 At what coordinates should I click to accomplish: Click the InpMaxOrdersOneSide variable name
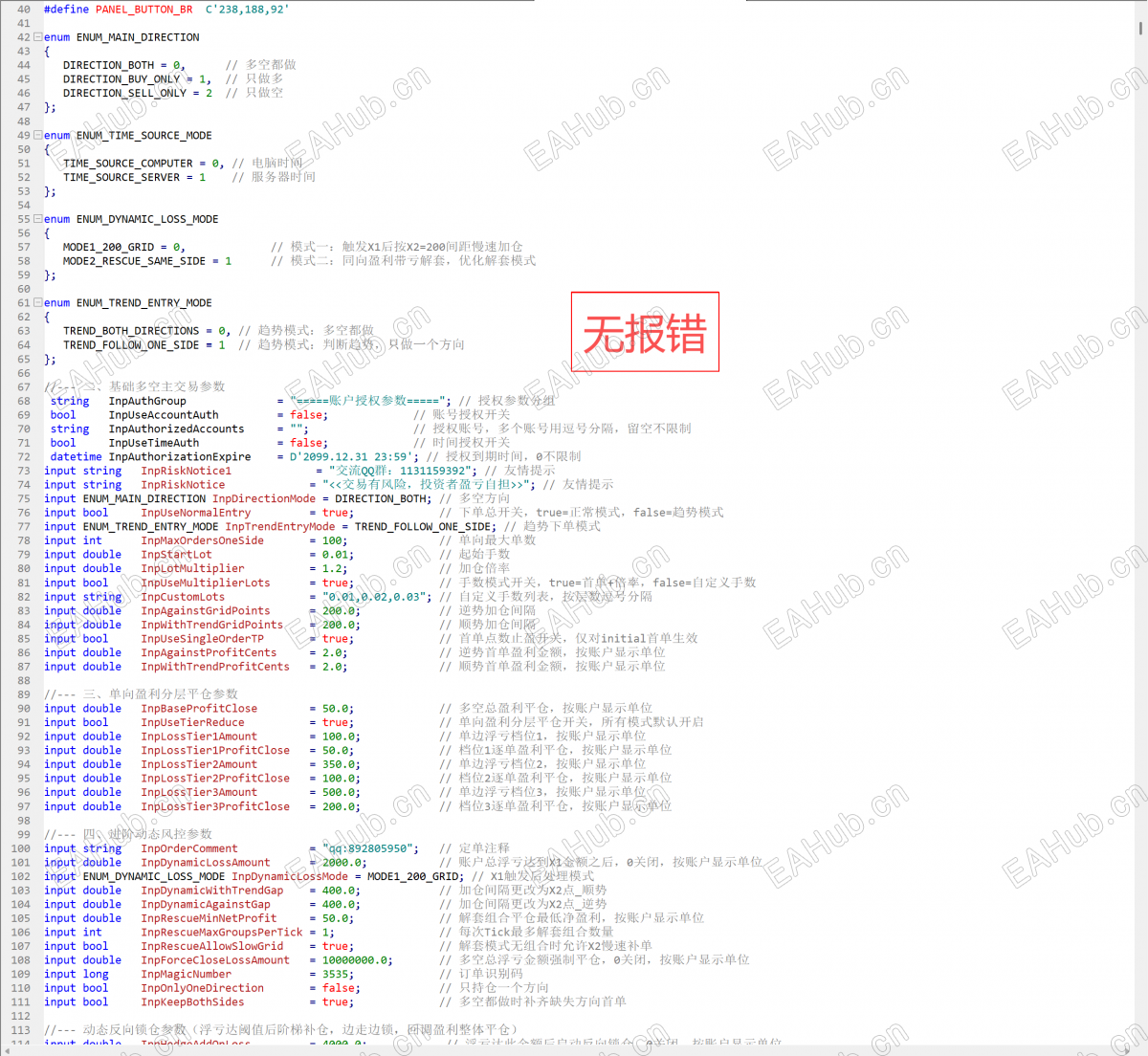pyautogui.click(x=202, y=540)
